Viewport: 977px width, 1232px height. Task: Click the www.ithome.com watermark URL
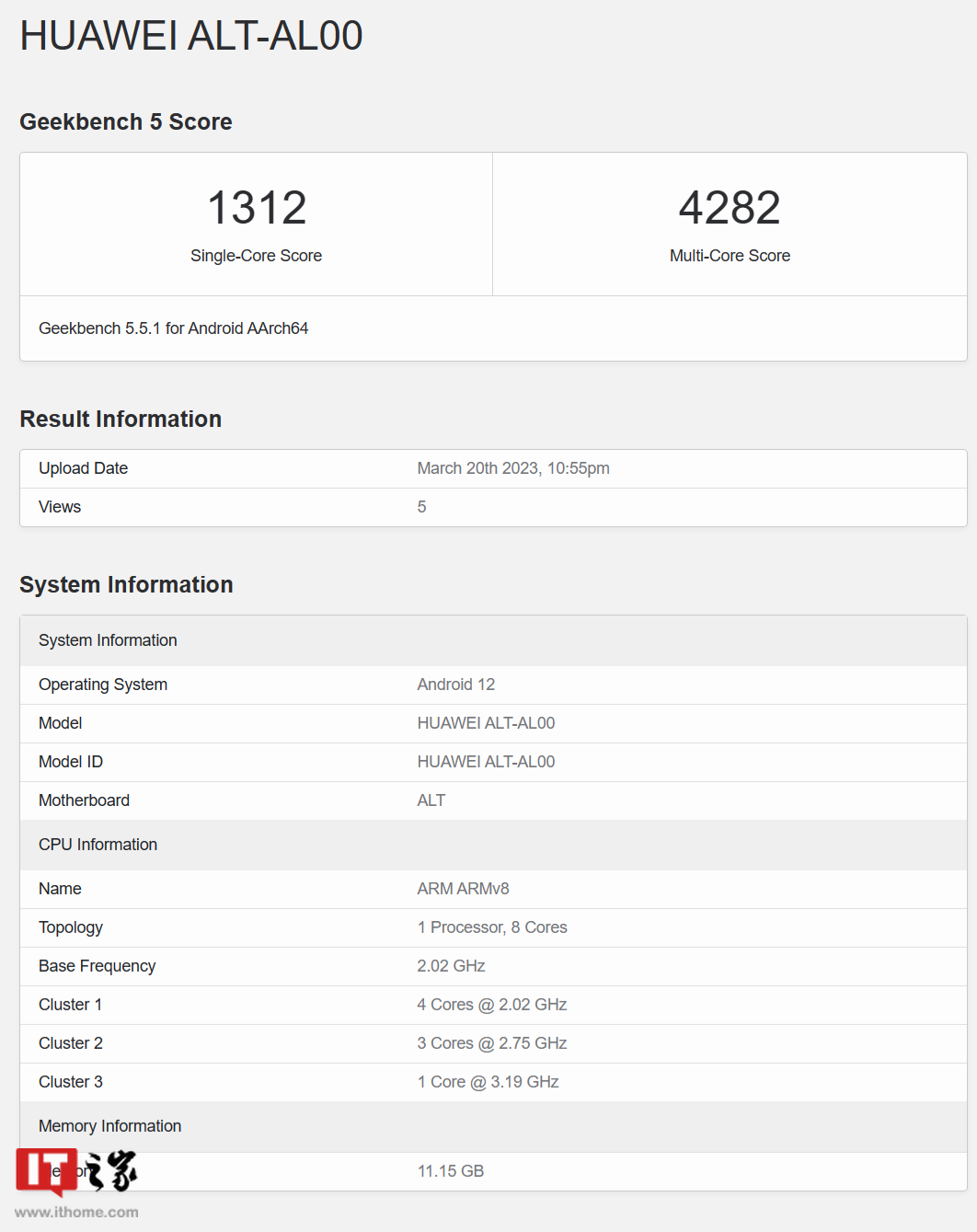coord(76,1212)
